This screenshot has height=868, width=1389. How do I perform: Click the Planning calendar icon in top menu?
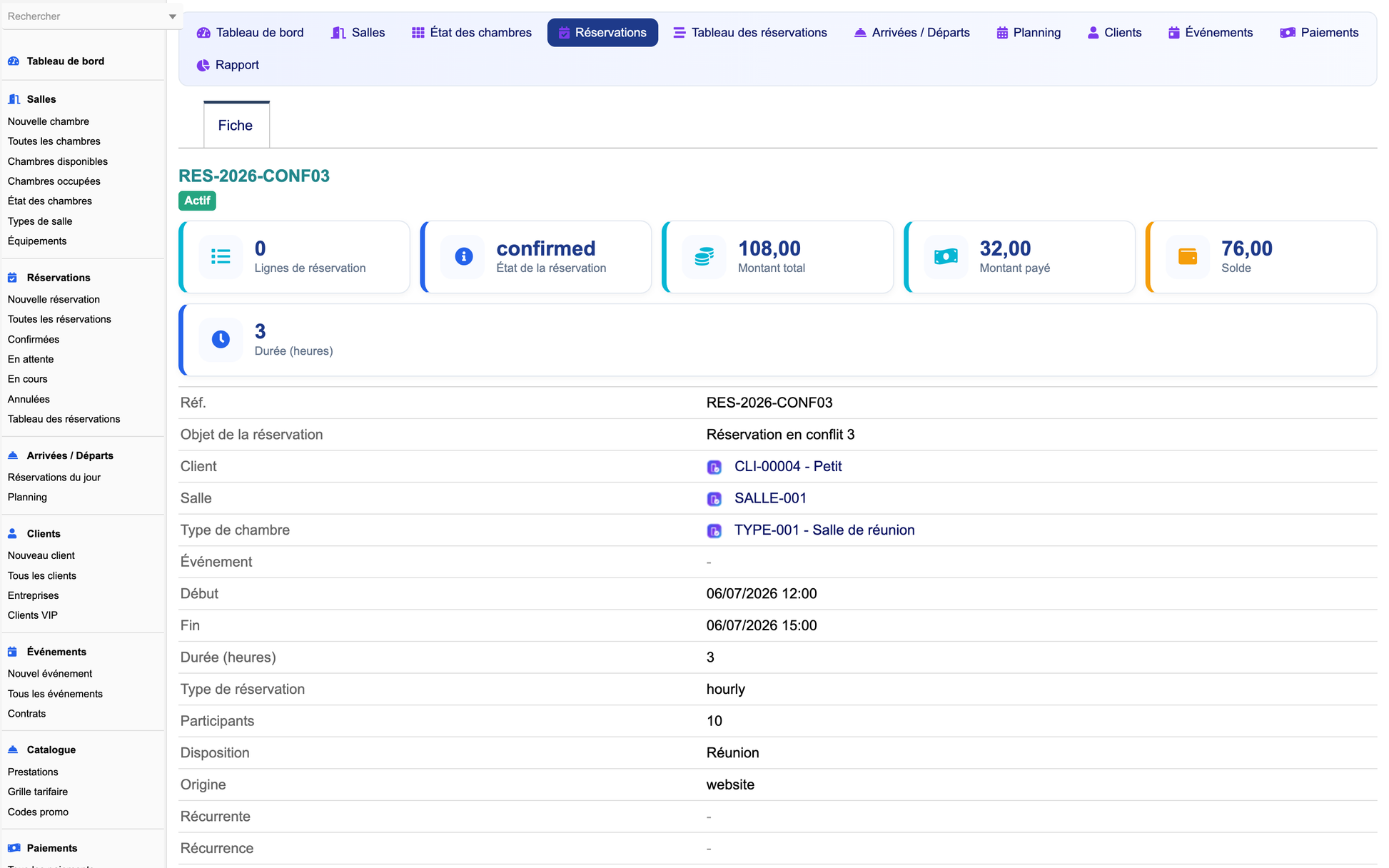pos(1002,33)
